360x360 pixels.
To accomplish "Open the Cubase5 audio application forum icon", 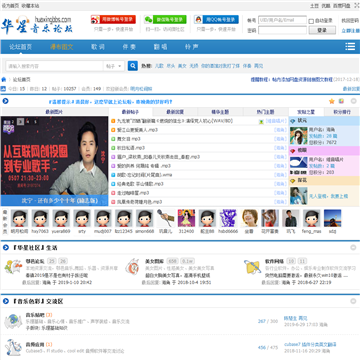I will coord(13,347).
